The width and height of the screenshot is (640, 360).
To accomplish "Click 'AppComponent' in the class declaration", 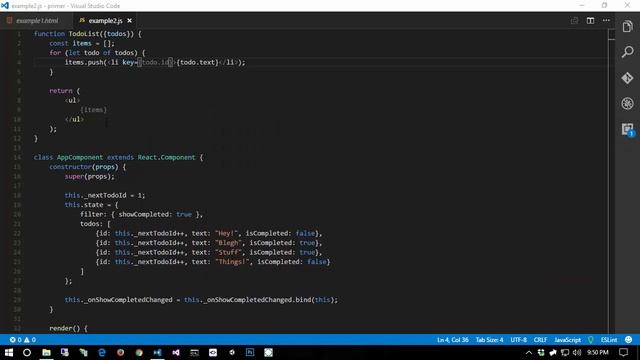I will click(80, 157).
